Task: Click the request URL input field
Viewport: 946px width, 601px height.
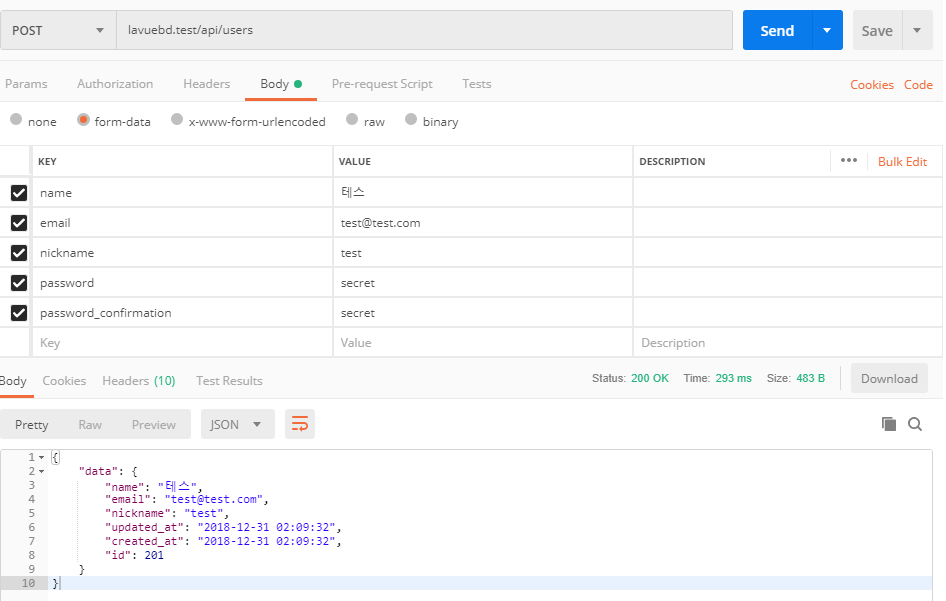Action: [x=425, y=30]
